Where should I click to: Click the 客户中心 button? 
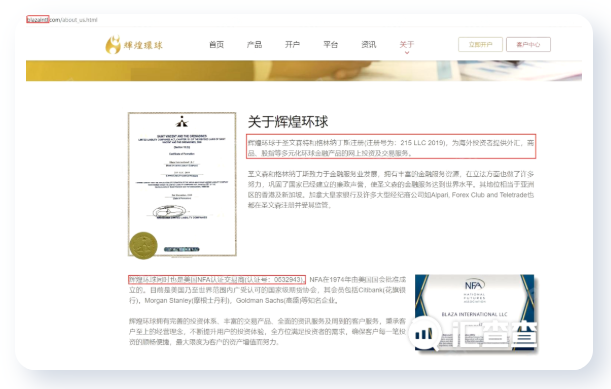pyautogui.click(x=528, y=44)
